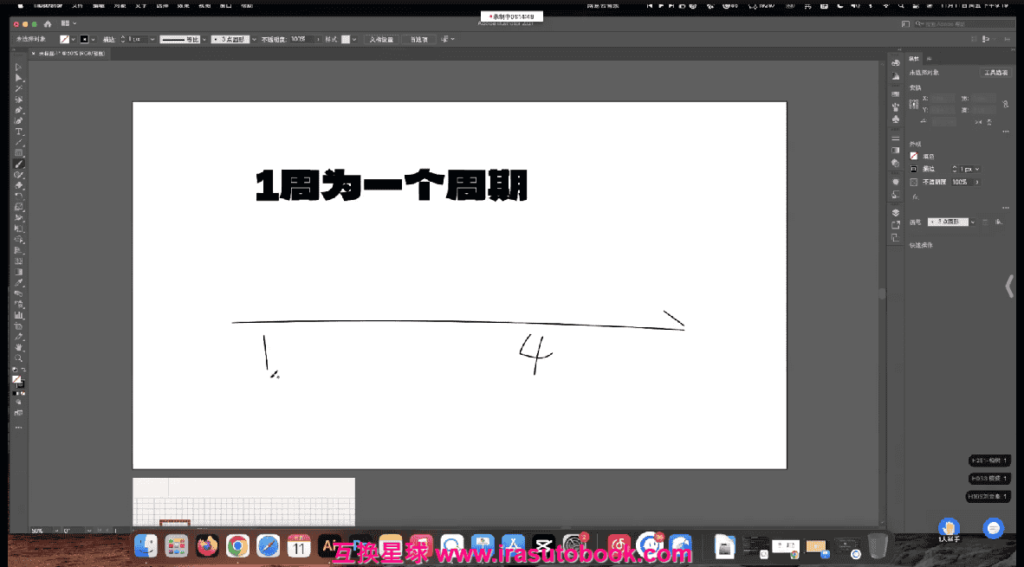The image size is (1024, 567).
Task: Select the Pen tool
Action: pos(18,110)
